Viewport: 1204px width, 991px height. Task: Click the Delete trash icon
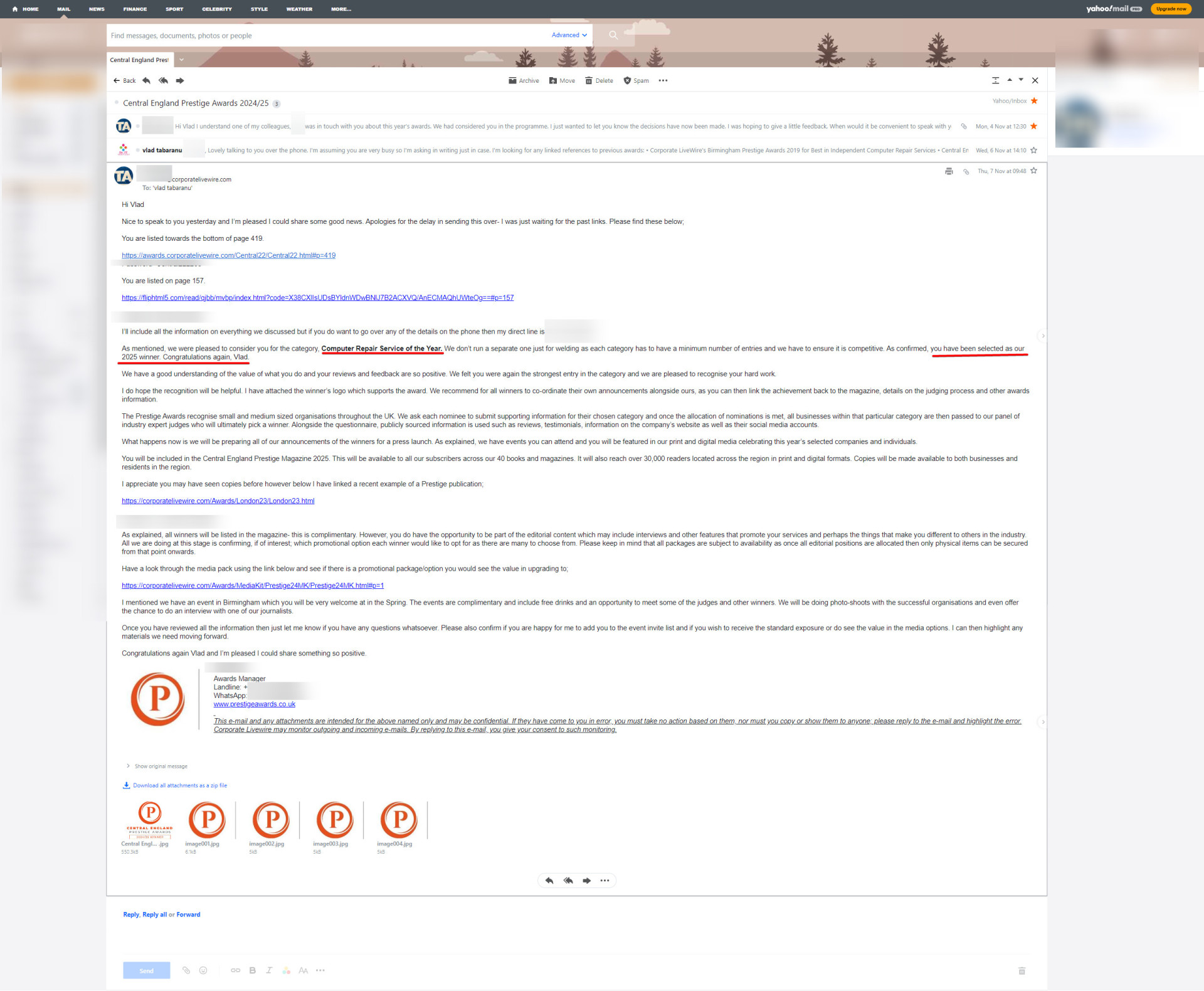(x=588, y=81)
